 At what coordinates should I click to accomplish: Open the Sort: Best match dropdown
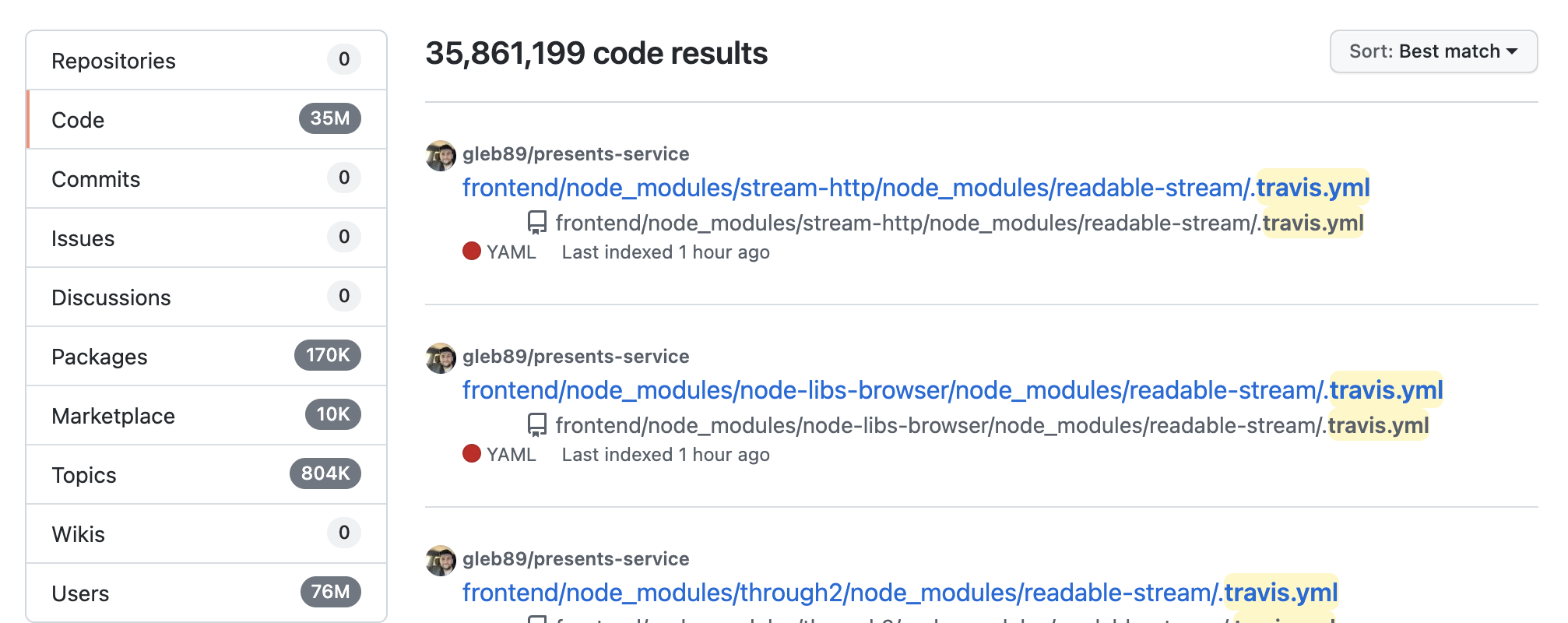1433,51
